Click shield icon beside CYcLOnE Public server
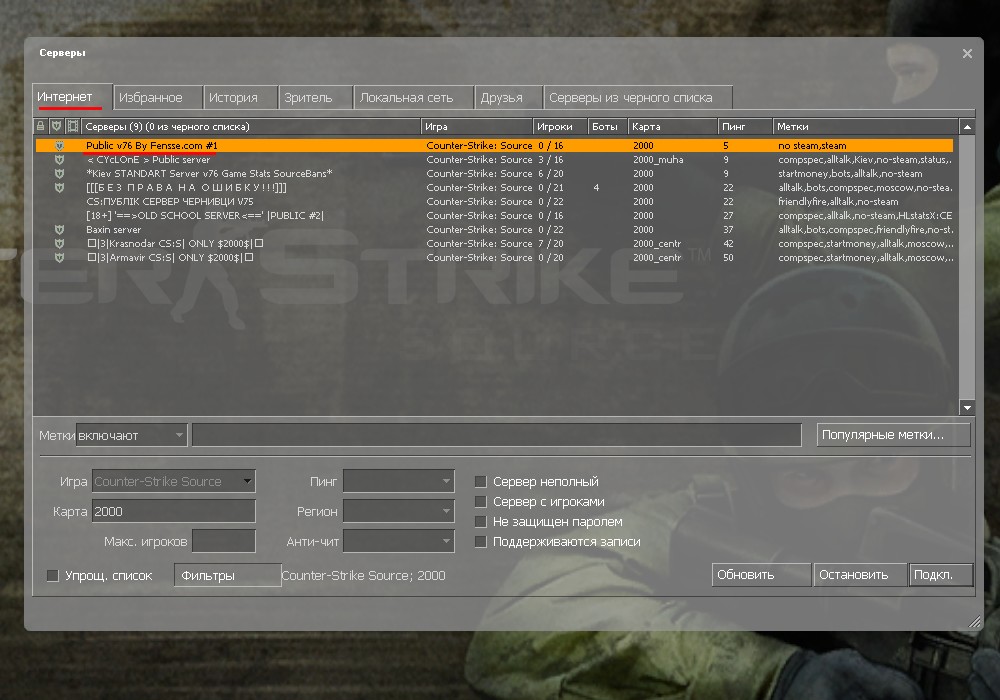This screenshot has width=1000, height=700. tap(59, 159)
